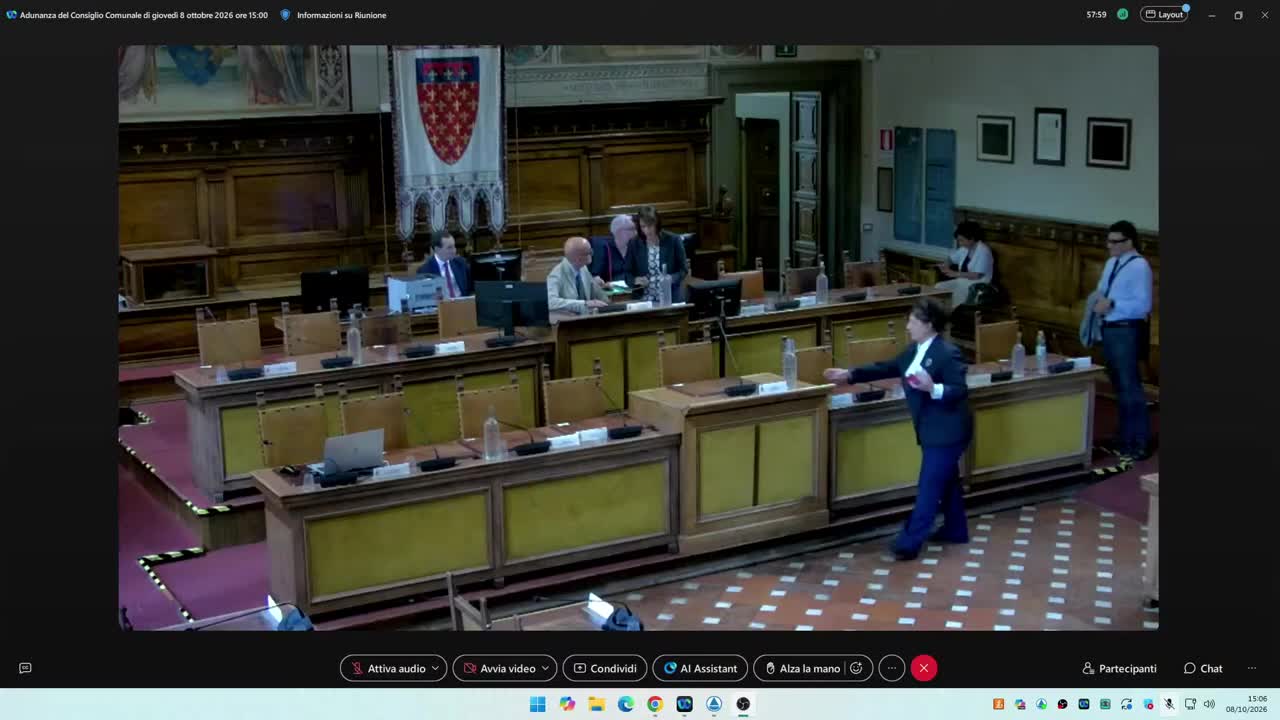
Task: Open Windows Start menu
Action: click(x=538, y=704)
